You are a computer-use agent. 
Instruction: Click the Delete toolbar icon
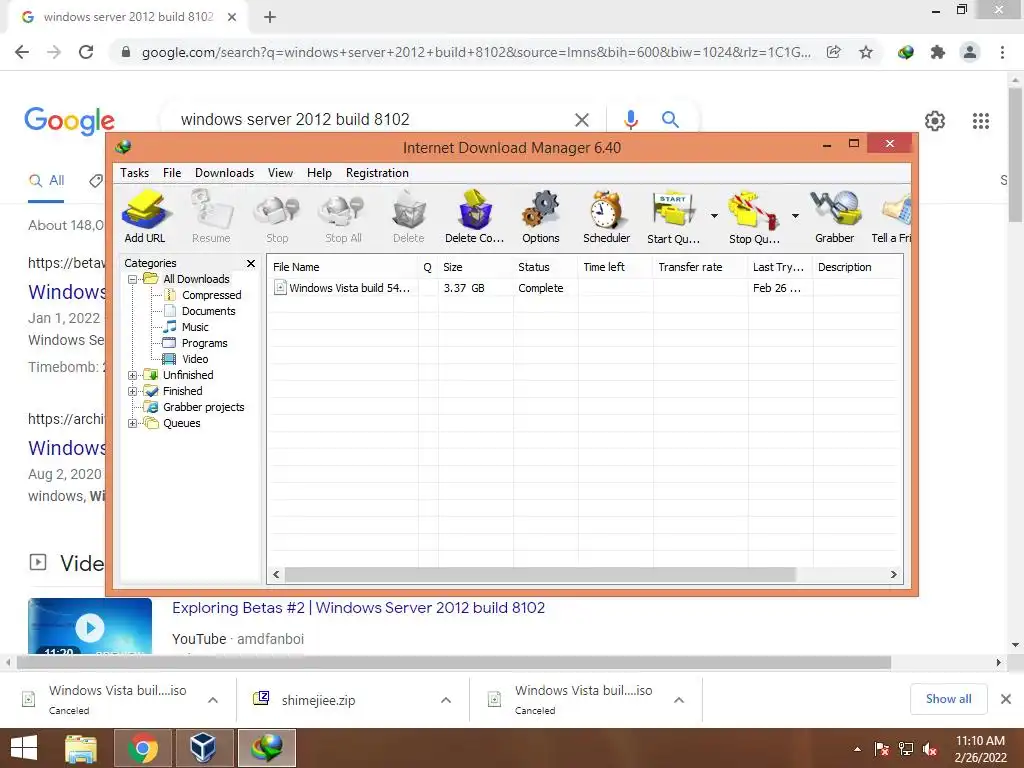coord(409,216)
